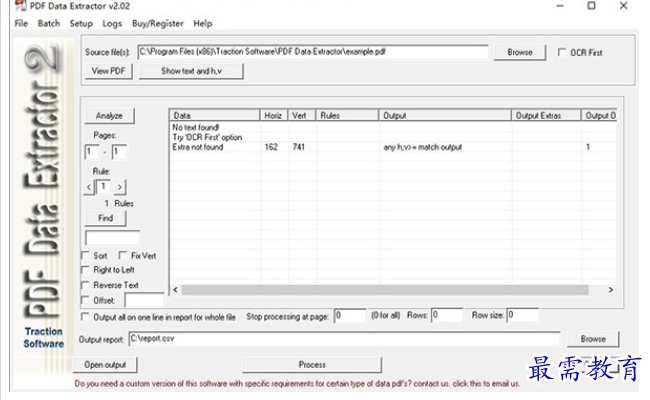This screenshot has width=650, height=400.
Task: Click the Find button
Action: pos(105,218)
